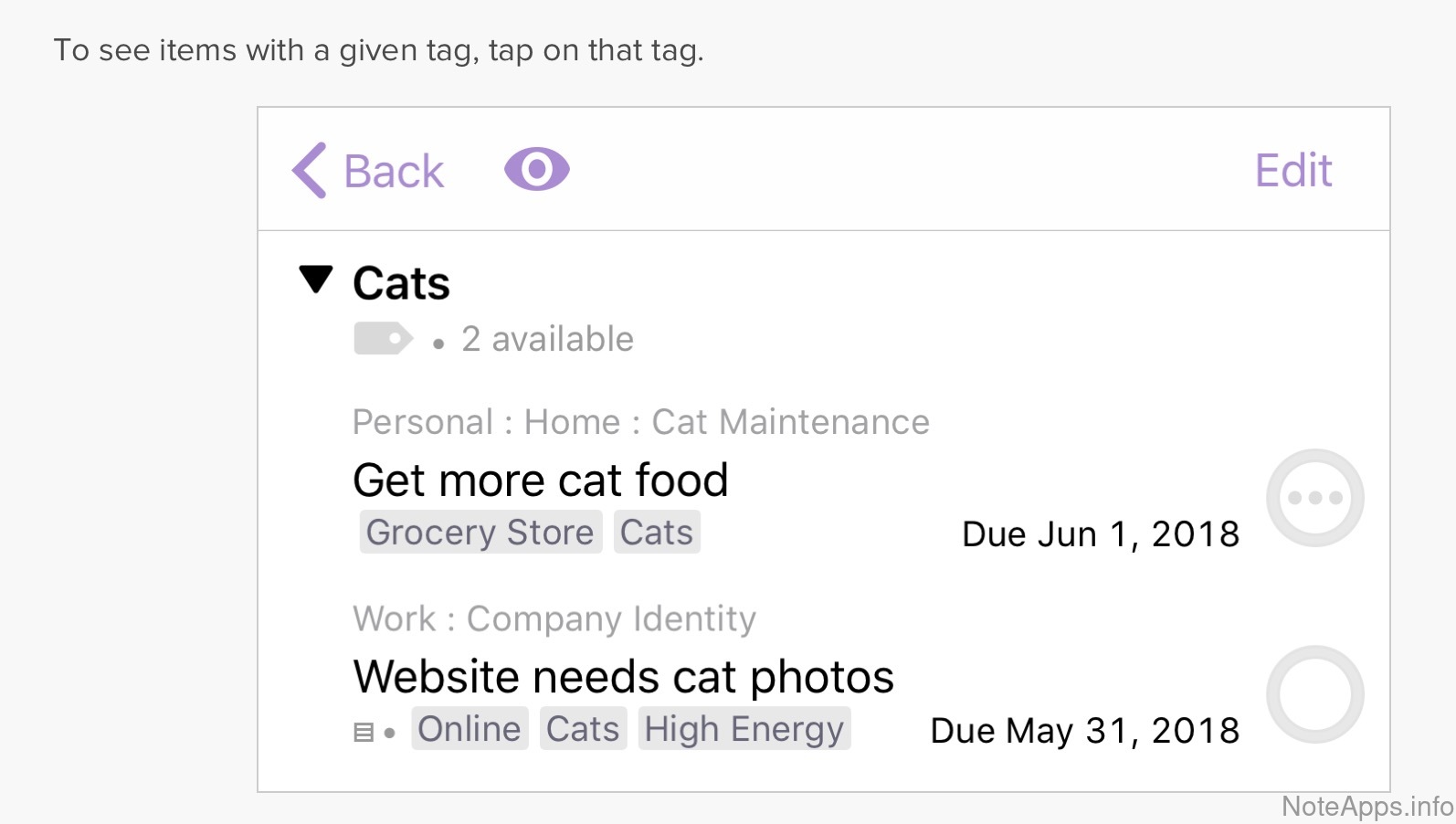Tap the Edit button
The image size is (1456, 824).
point(1292,171)
